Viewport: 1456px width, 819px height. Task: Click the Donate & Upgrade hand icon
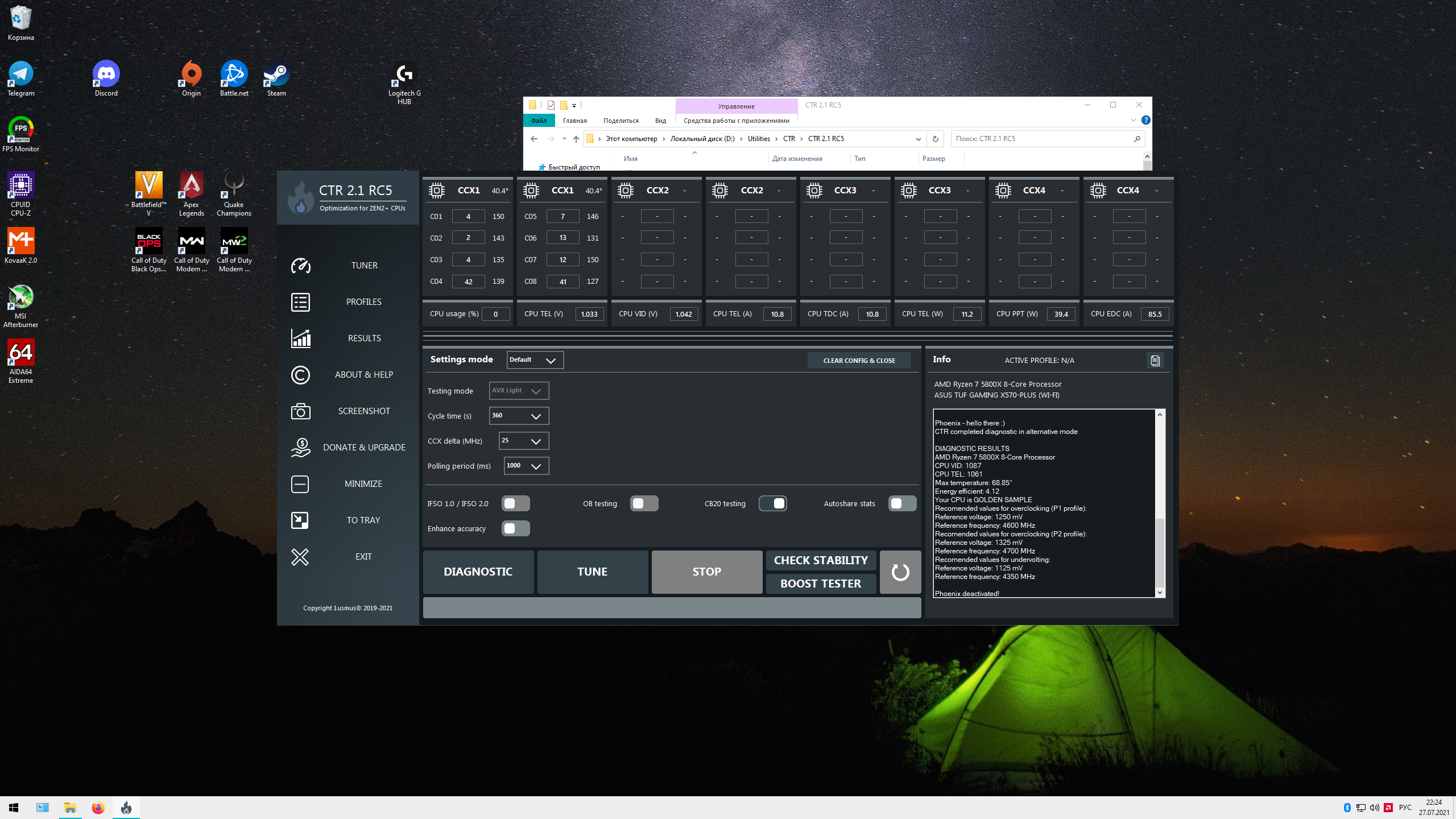tap(300, 448)
